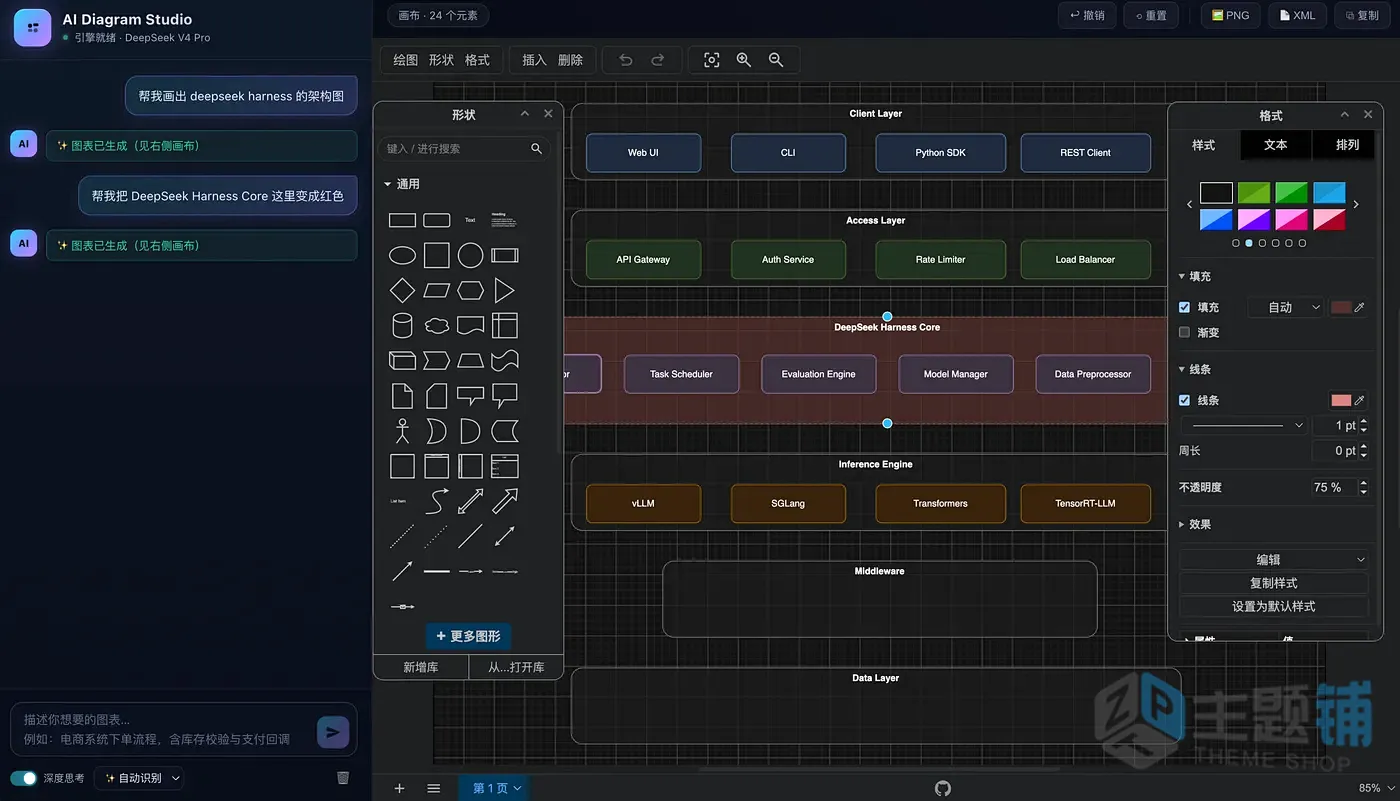
Task: Pick the ellipse shape from the shapes library
Action: (402, 256)
